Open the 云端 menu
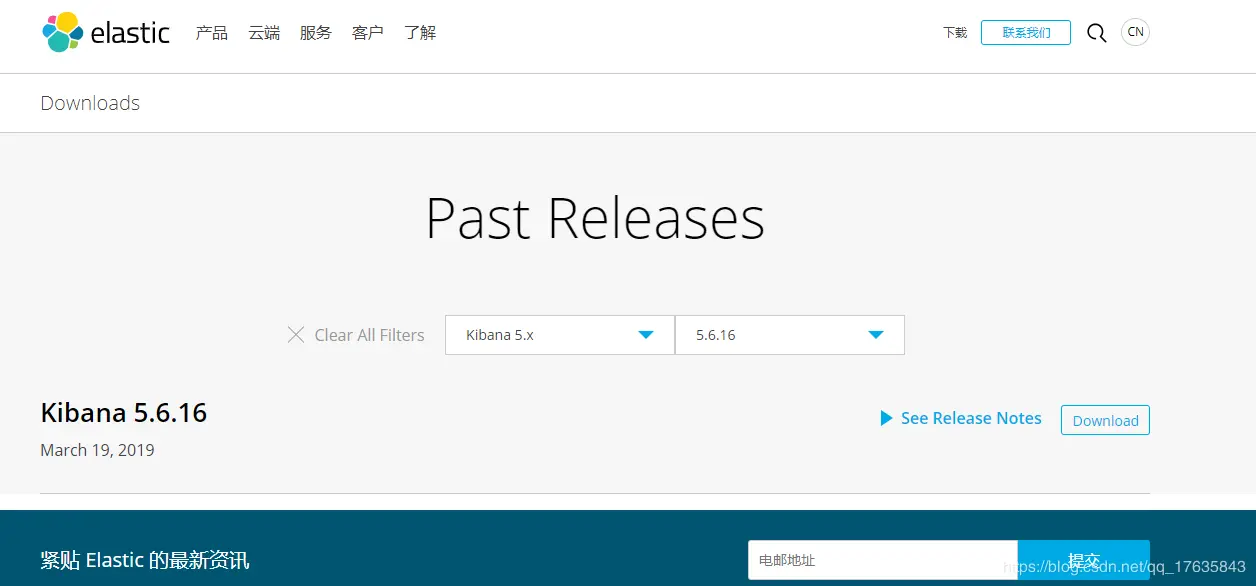The height and width of the screenshot is (586, 1256). [x=264, y=33]
